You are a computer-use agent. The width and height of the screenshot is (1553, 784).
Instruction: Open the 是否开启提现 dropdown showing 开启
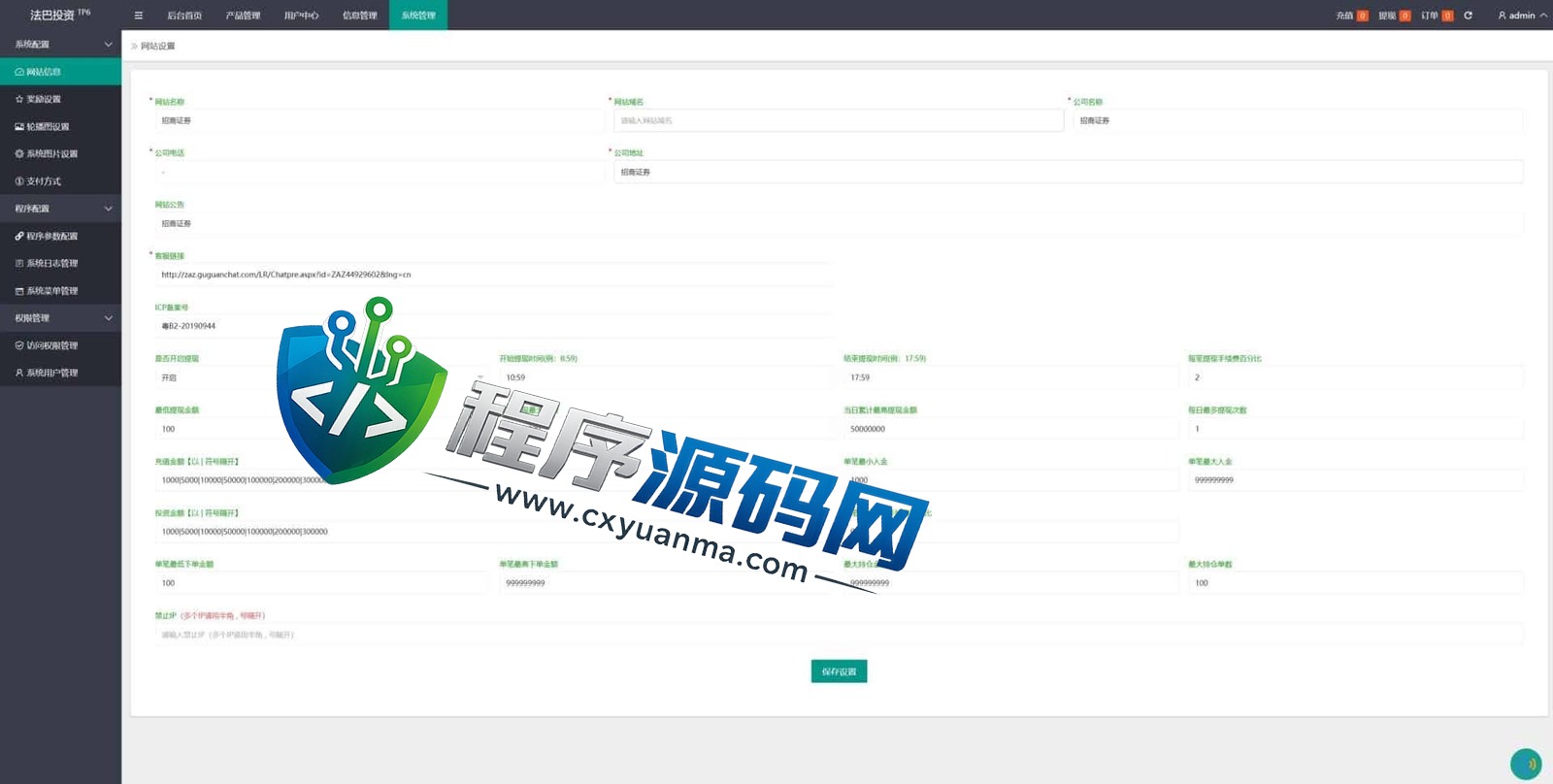coord(321,377)
